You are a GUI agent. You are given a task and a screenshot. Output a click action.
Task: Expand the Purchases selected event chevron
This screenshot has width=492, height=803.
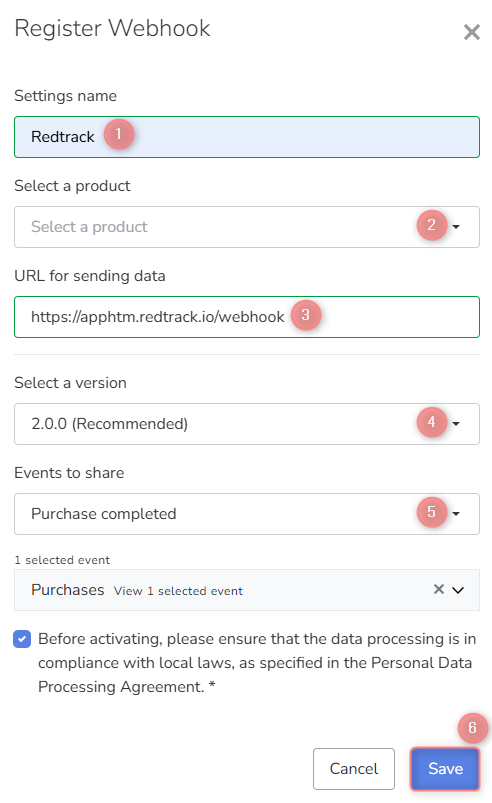pos(458,590)
